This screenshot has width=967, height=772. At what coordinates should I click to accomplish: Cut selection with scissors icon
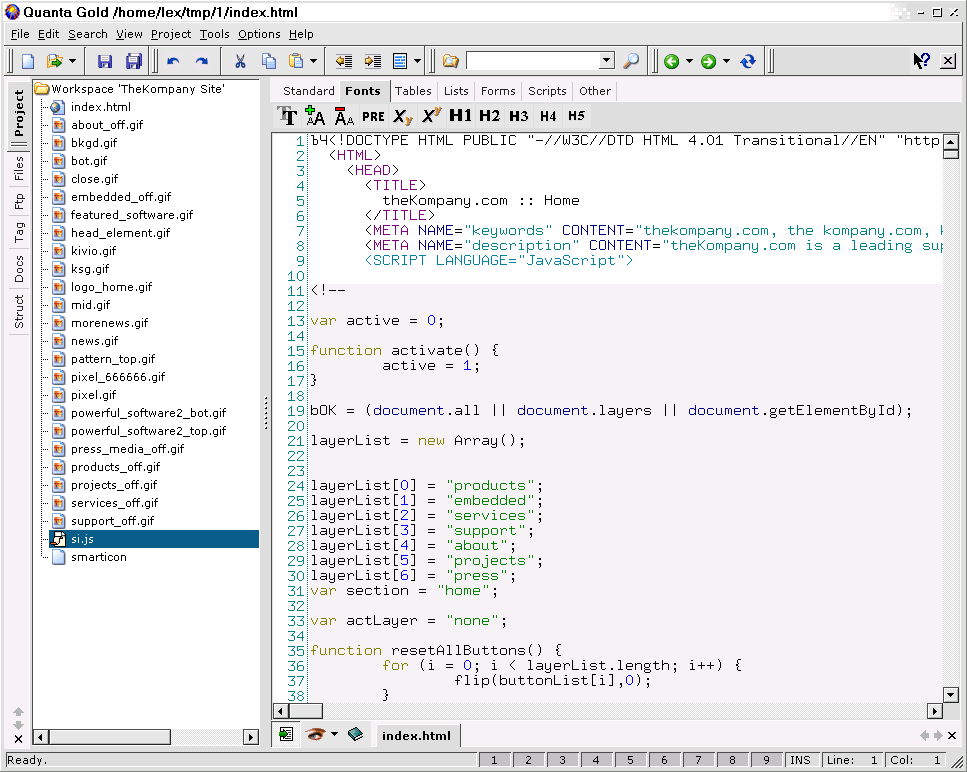tap(240, 61)
